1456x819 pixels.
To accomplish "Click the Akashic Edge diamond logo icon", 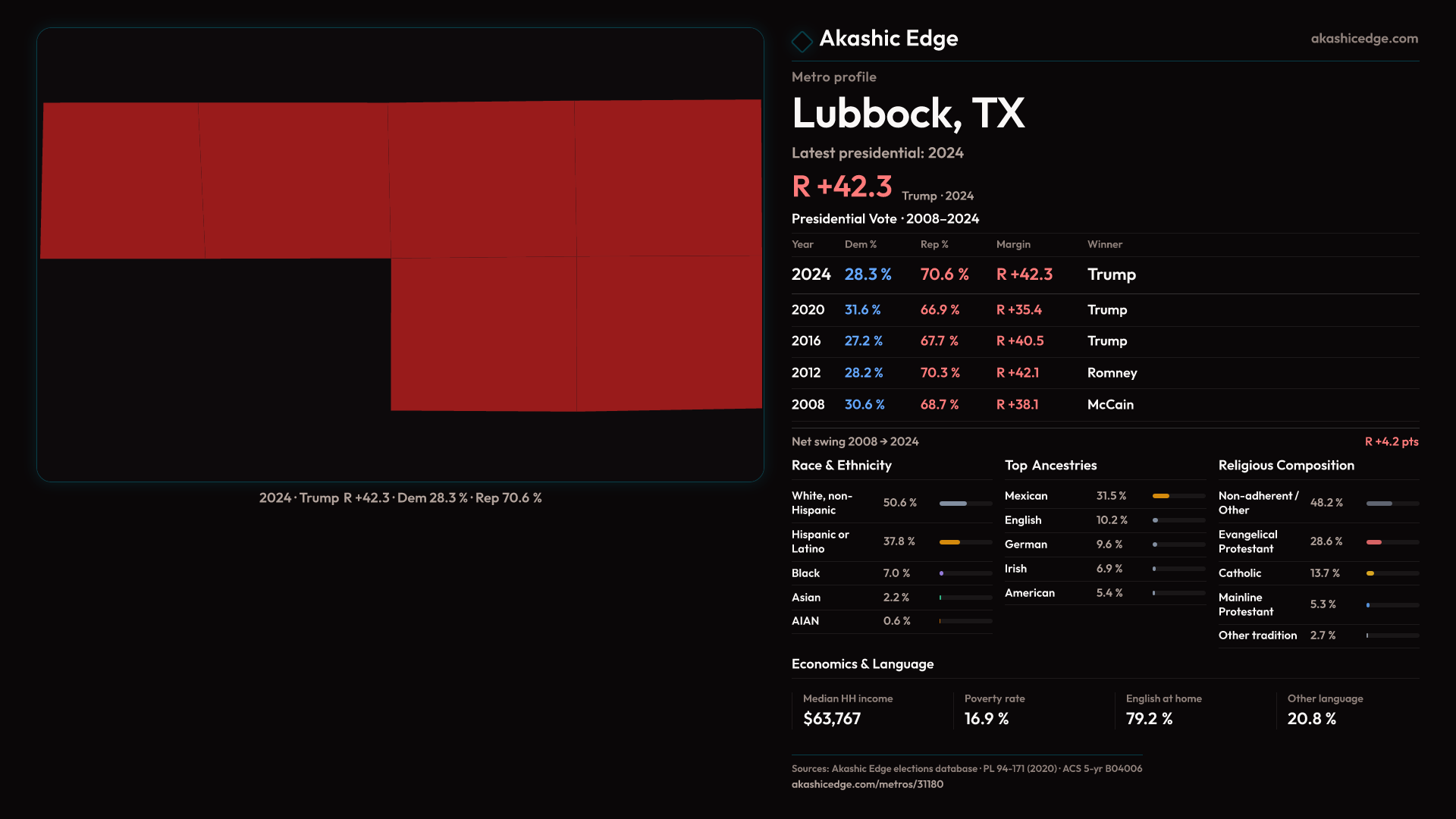I will tap(802, 41).
